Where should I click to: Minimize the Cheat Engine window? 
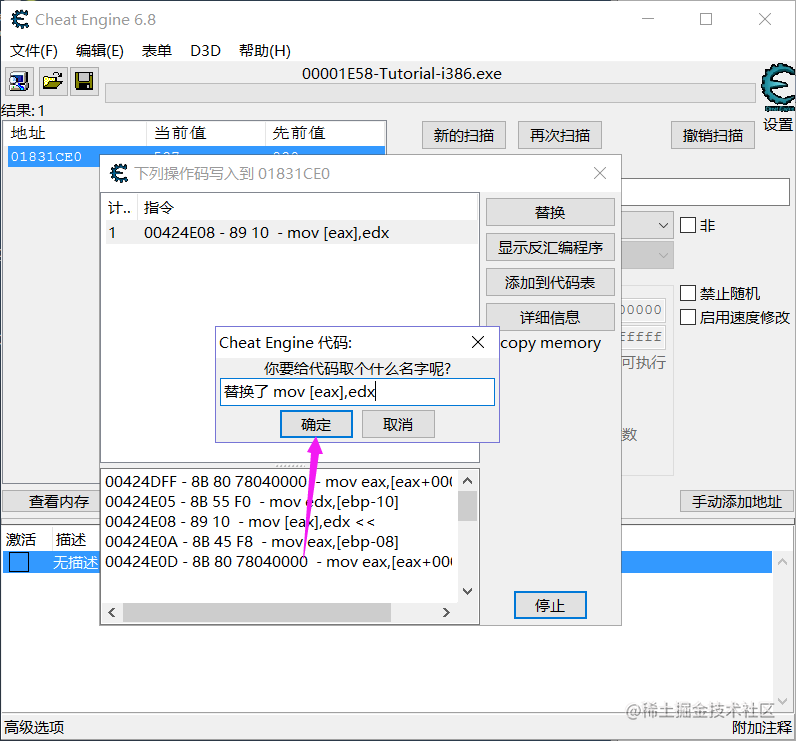point(648,19)
